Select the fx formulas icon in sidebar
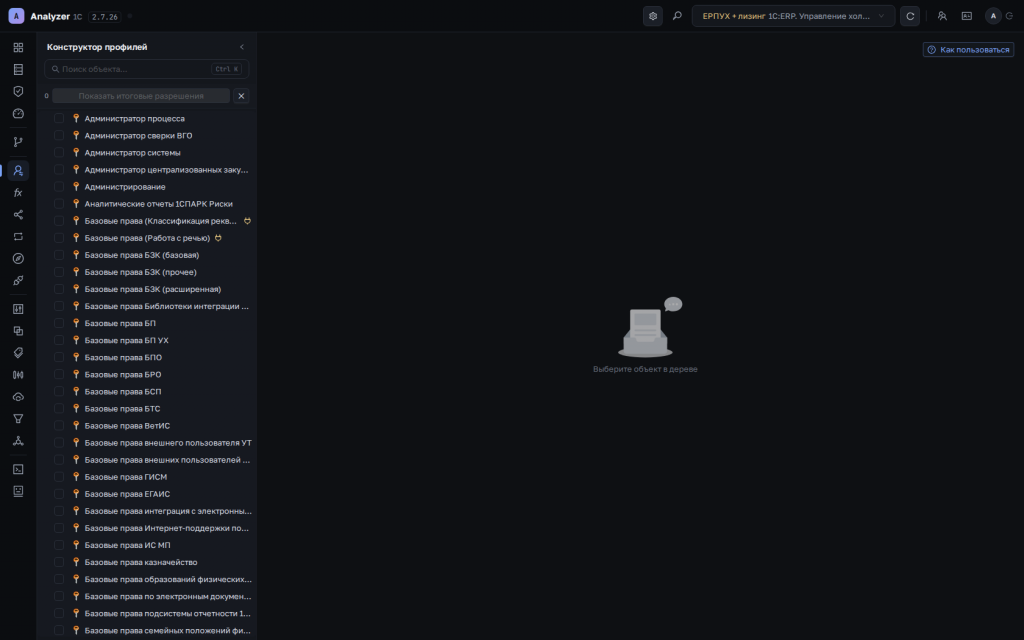The height and width of the screenshot is (640, 1024). (x=18, y=193)
